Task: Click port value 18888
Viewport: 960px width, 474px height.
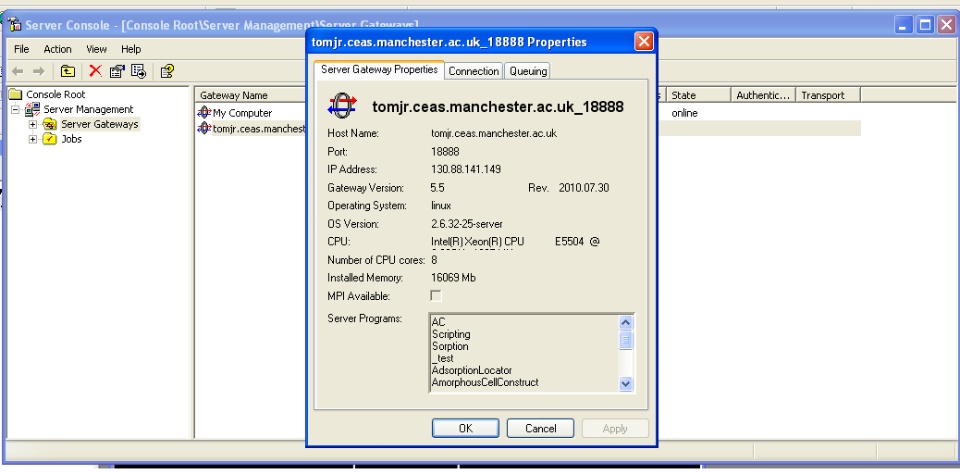Action: point(445,151)
